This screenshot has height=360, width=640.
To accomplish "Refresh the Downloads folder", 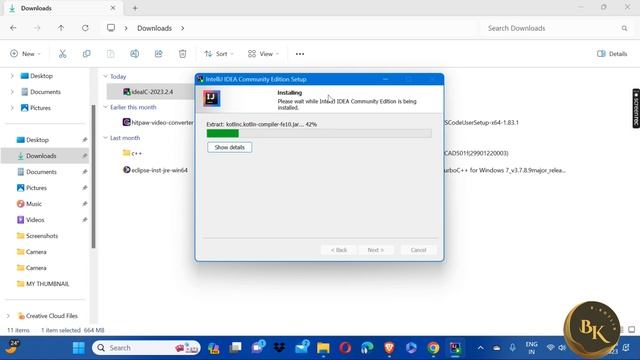I will point(85,28).
